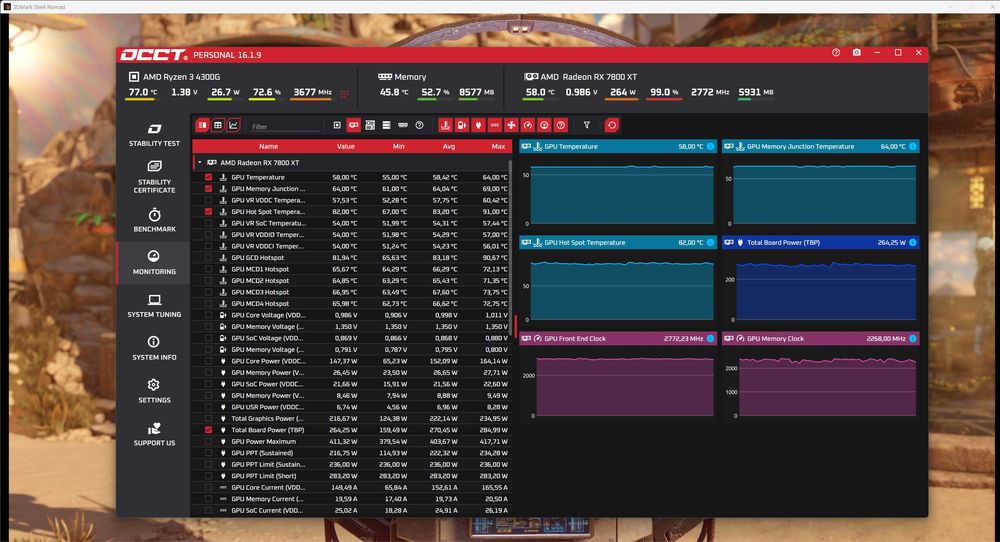The width and height of the screenshot is (1000, 542).
Task: Select GPU SoC Current row
Action: click(352, 510)
